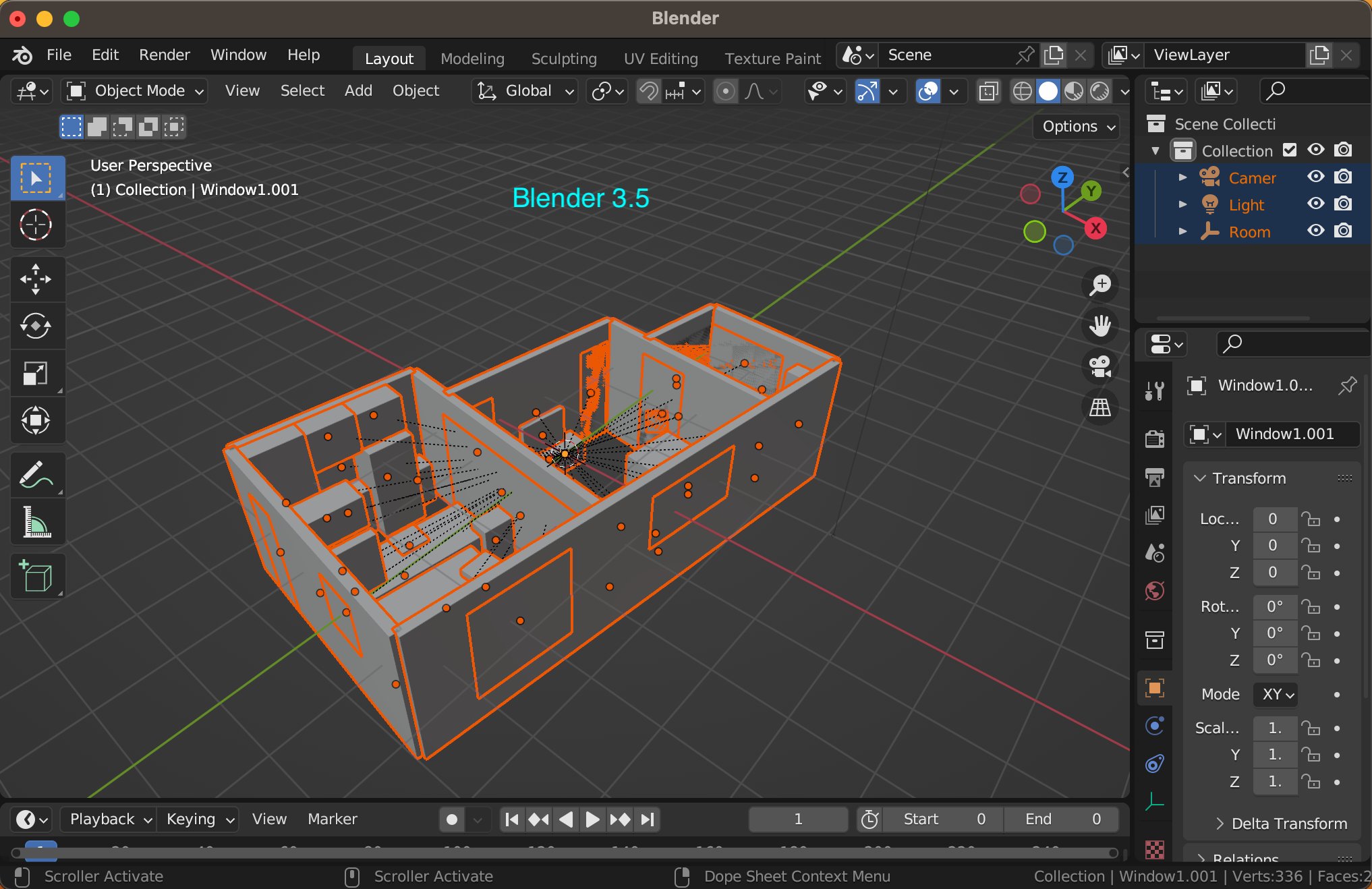The height and width of the screenshot is (889, 1372).
Task: Switch to the Sculpting workspace tab
Action: point(563,59)
